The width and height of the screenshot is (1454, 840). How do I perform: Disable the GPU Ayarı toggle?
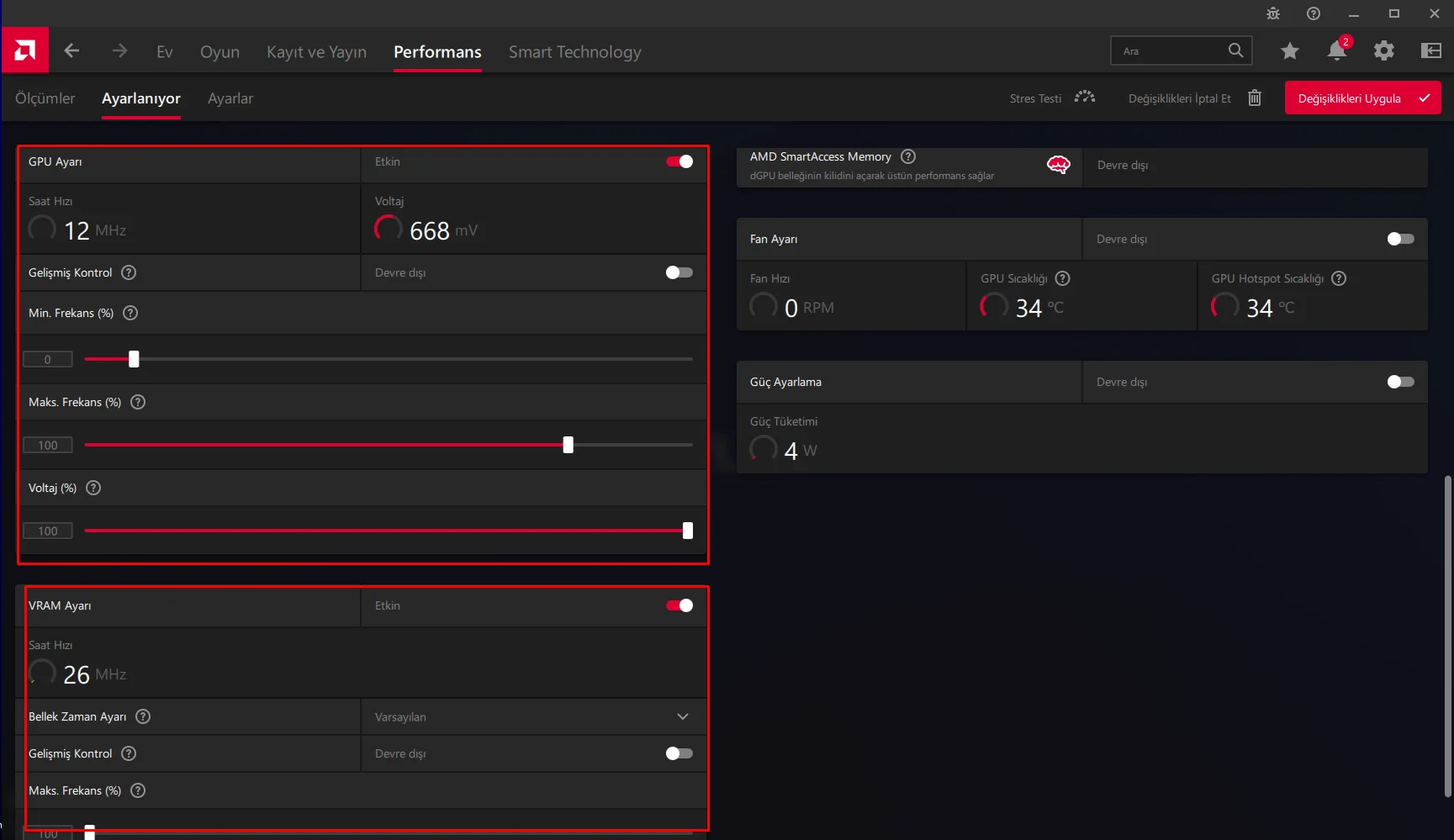point(679,161)
